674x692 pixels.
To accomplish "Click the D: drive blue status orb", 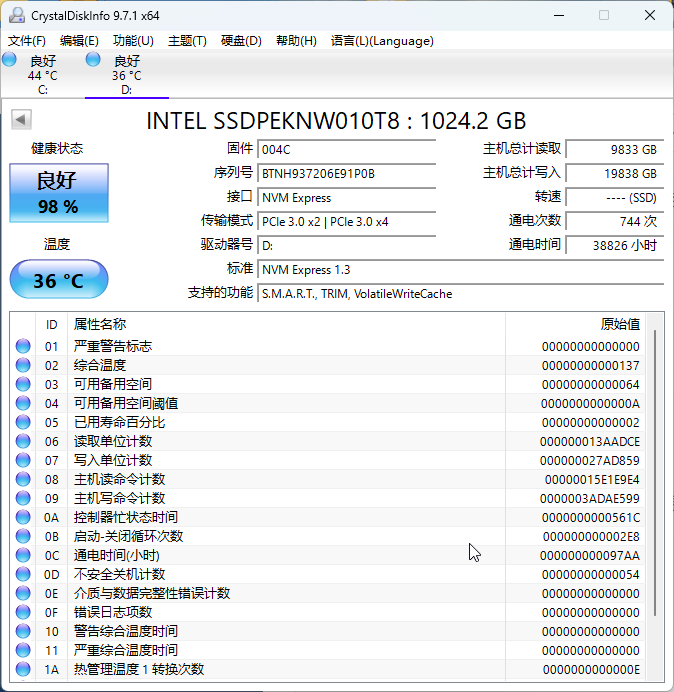I will pos(93,60).
